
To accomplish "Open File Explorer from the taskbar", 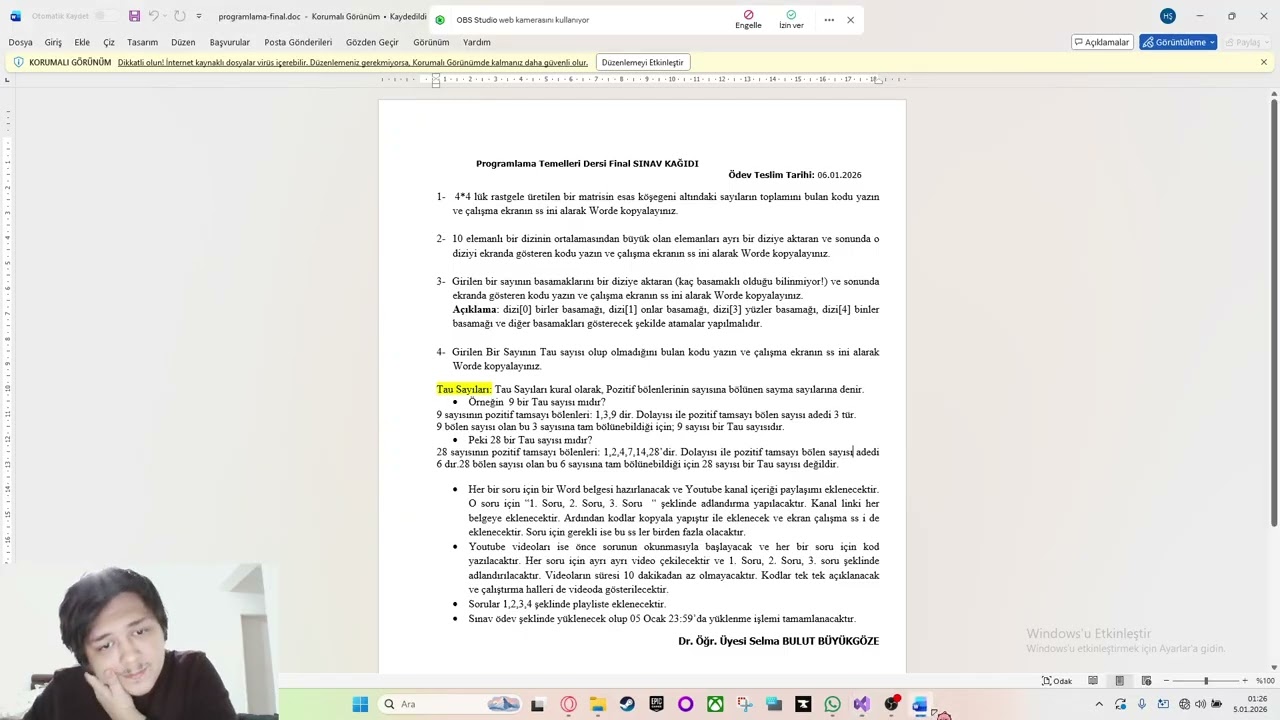I will [x=597, y=704].
